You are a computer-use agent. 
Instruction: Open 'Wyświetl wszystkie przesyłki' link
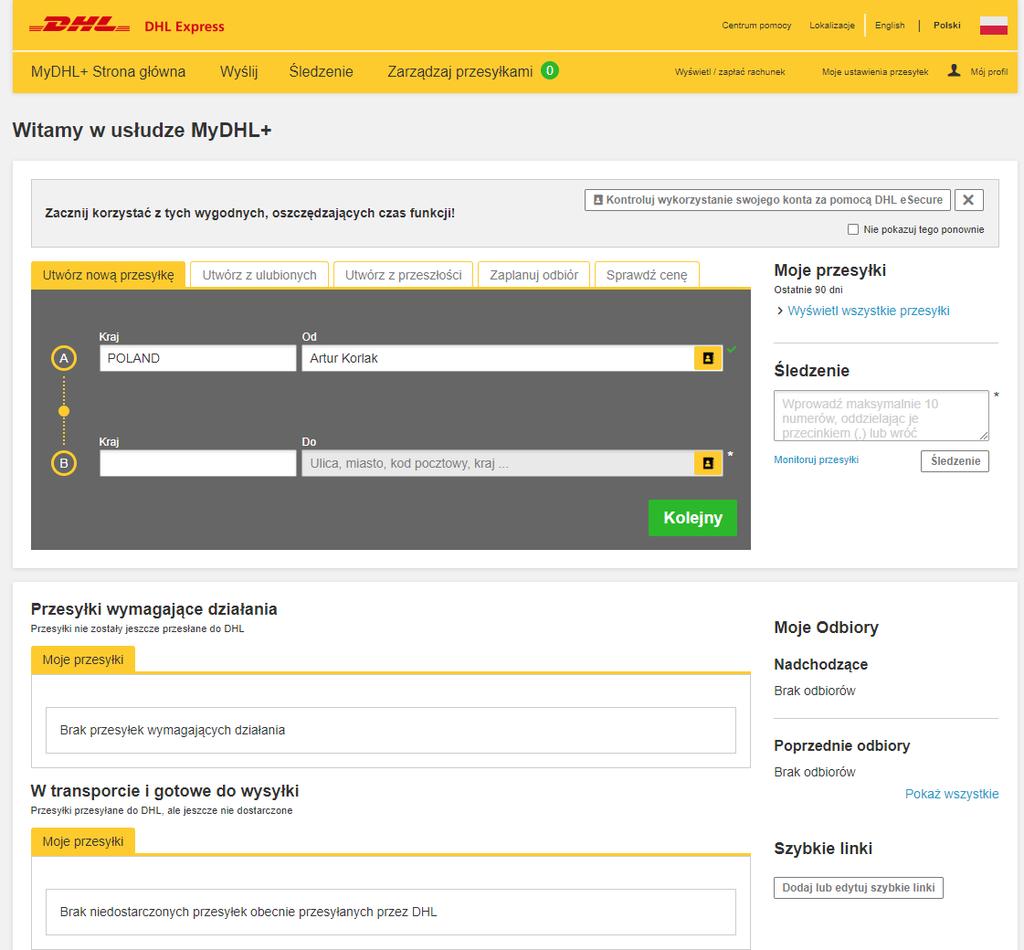coord(868,311)
